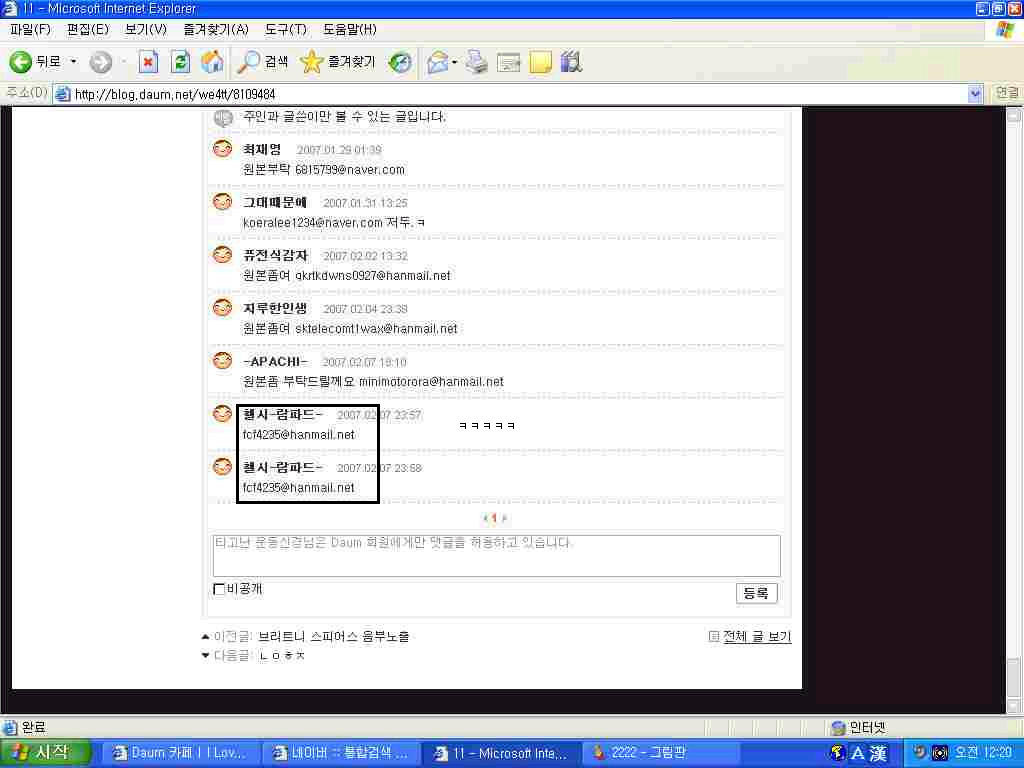Click the yellow note toolbar icon
Viewport: 1024px width, 768px height.
pyautogui.click(x=540, y=62)
